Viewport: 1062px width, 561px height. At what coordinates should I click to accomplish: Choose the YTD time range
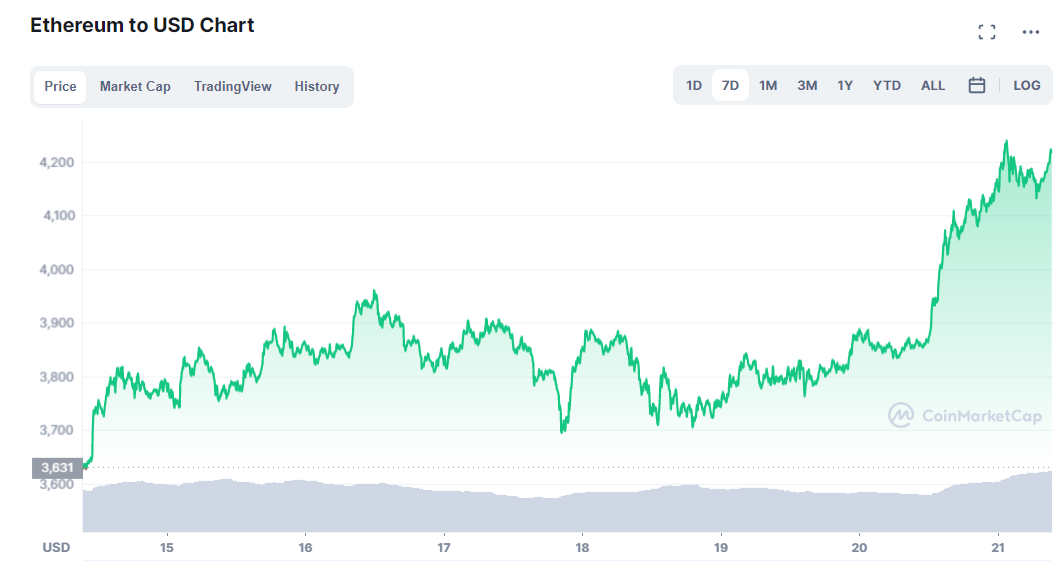(886, 86)
